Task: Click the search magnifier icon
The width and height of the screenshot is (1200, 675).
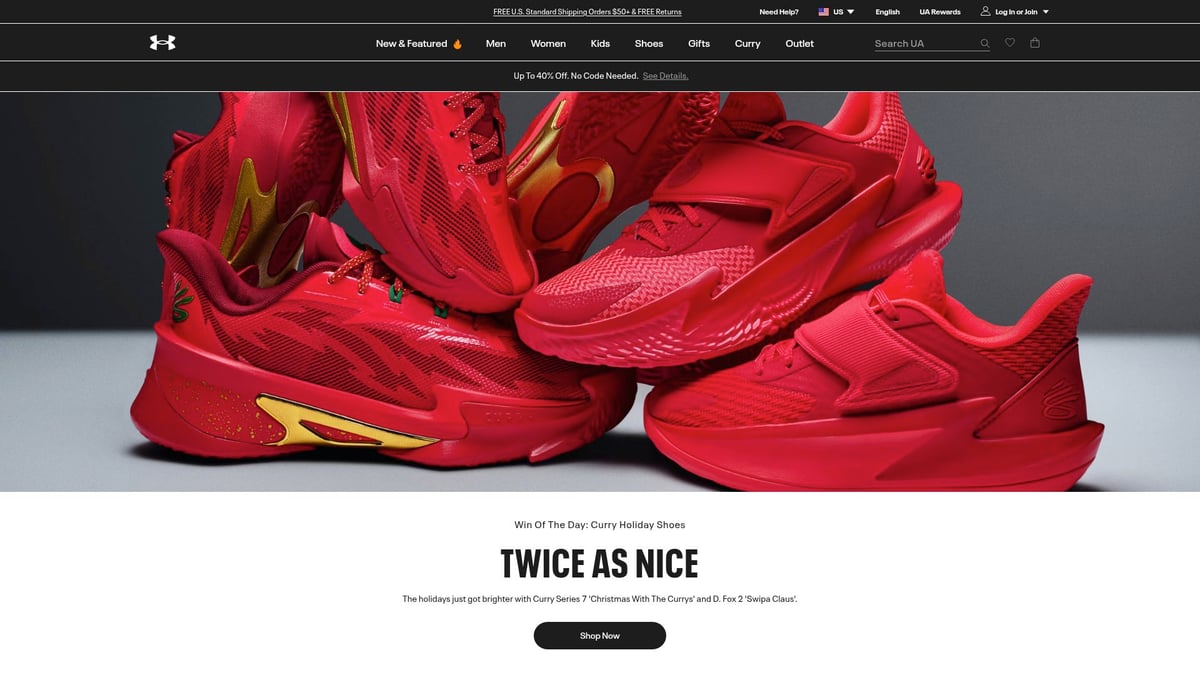Action: point(984,43)
